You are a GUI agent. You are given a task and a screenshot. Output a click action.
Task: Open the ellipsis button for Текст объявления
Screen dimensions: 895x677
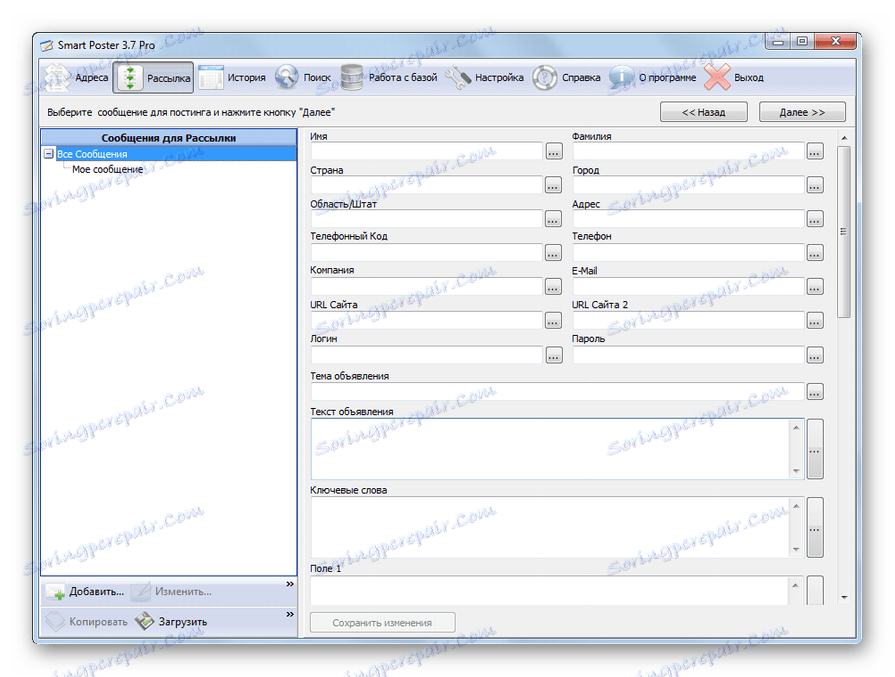[x=815, y=449]
